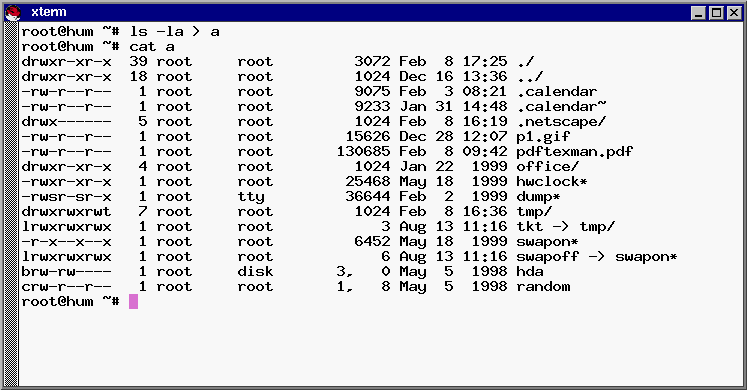Click the xterm left scrollbar
Image resolution: width=747 pixels, height=390 pixels.
(10, 204)
